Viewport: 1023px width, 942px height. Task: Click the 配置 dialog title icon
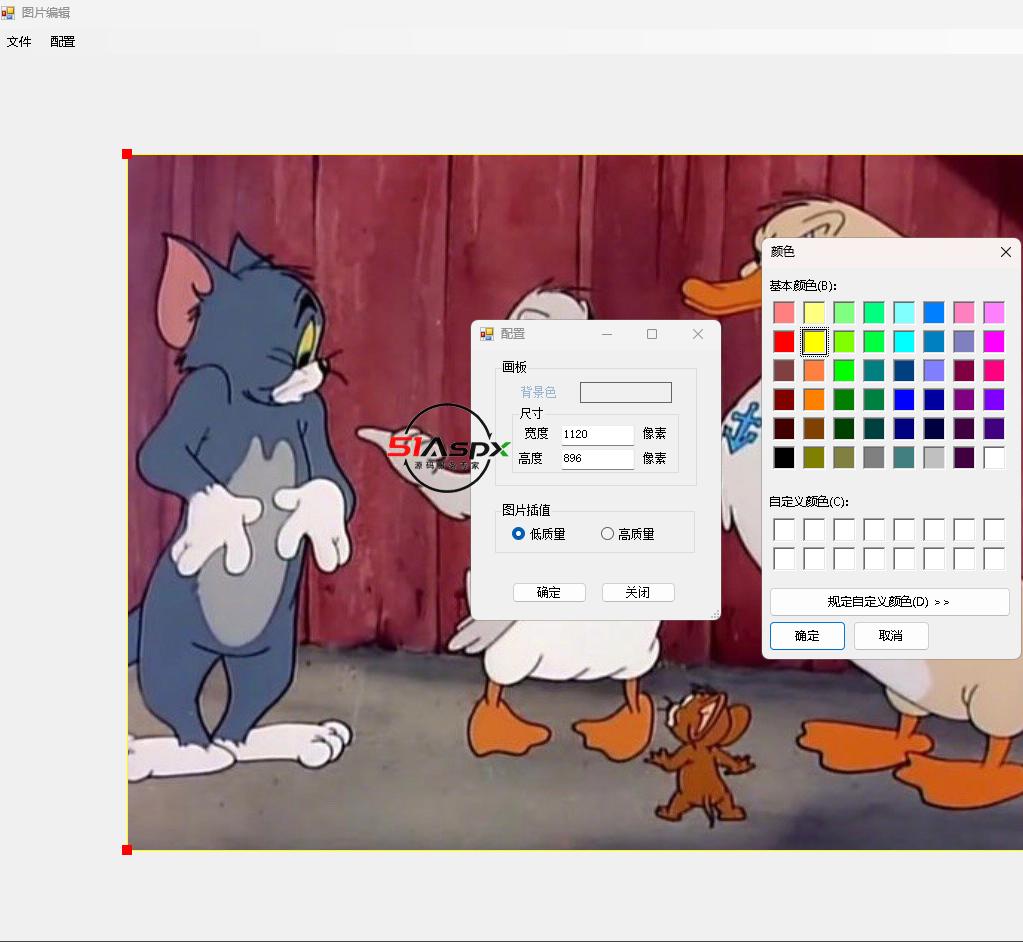pyautogui.click(x=487, y=334)
